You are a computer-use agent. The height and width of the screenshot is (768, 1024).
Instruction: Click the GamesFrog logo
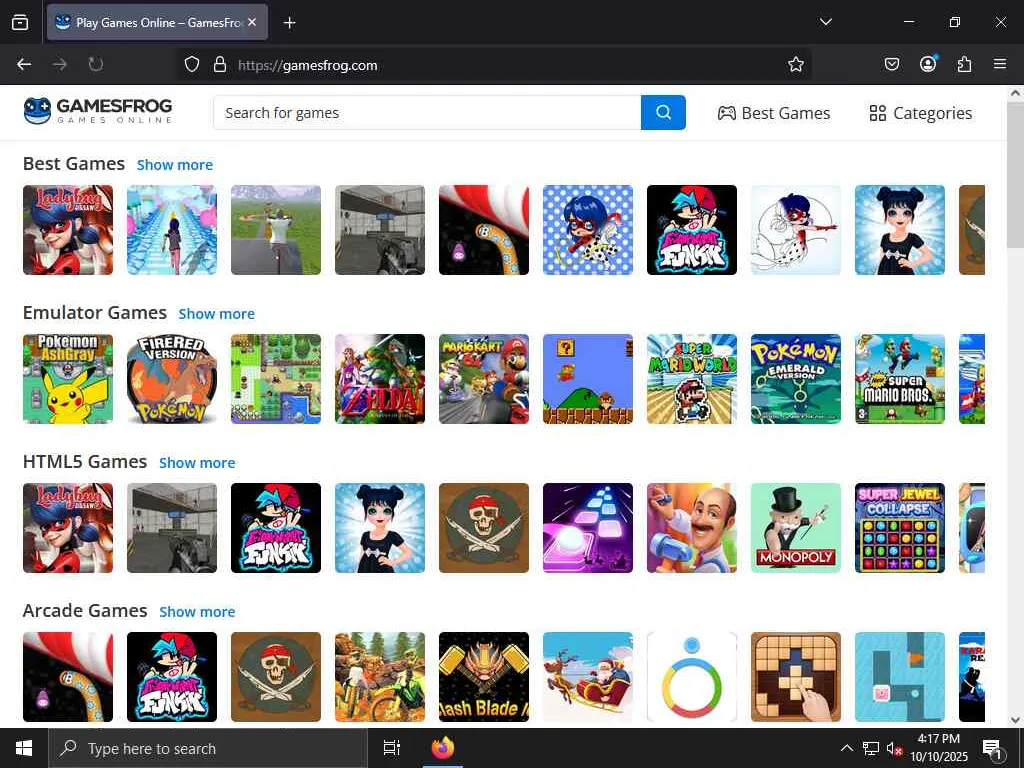tap(98, 111)
